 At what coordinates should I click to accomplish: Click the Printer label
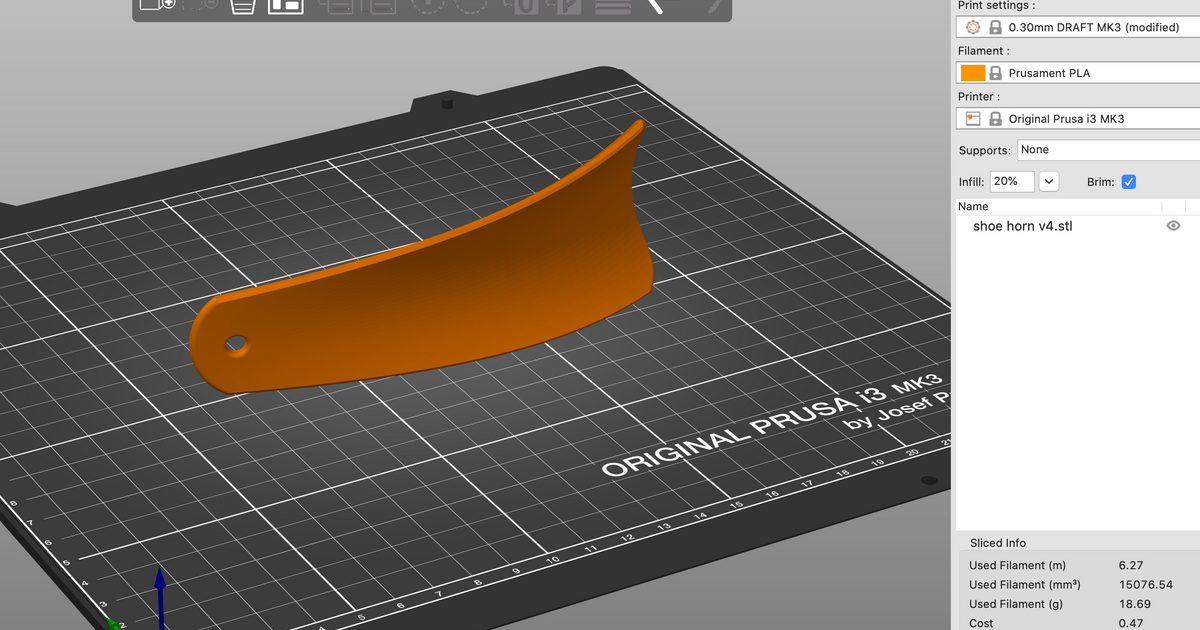[x=979, y=97]
